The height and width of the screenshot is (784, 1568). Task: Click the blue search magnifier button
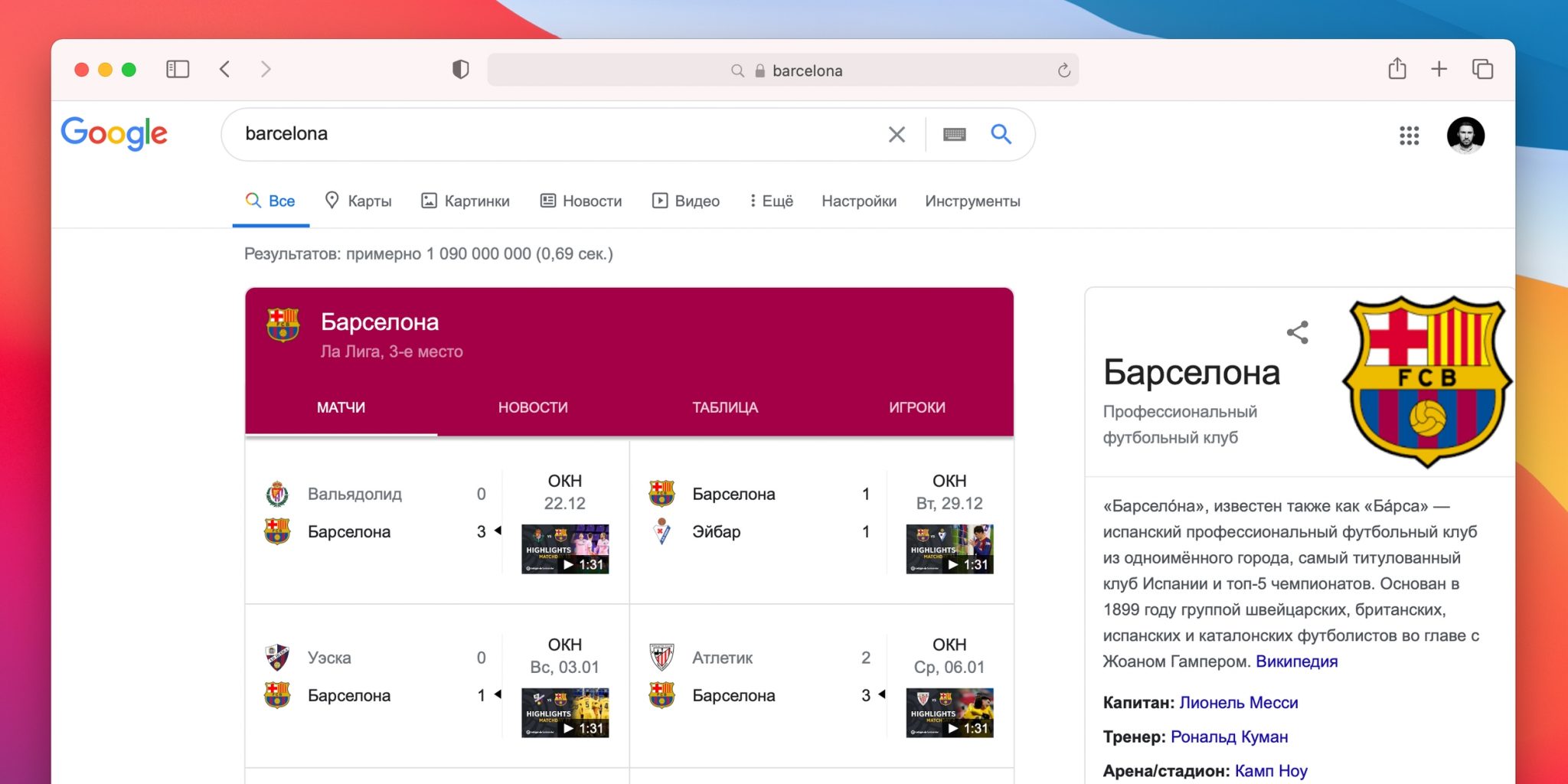click(x=1001, y=134)
